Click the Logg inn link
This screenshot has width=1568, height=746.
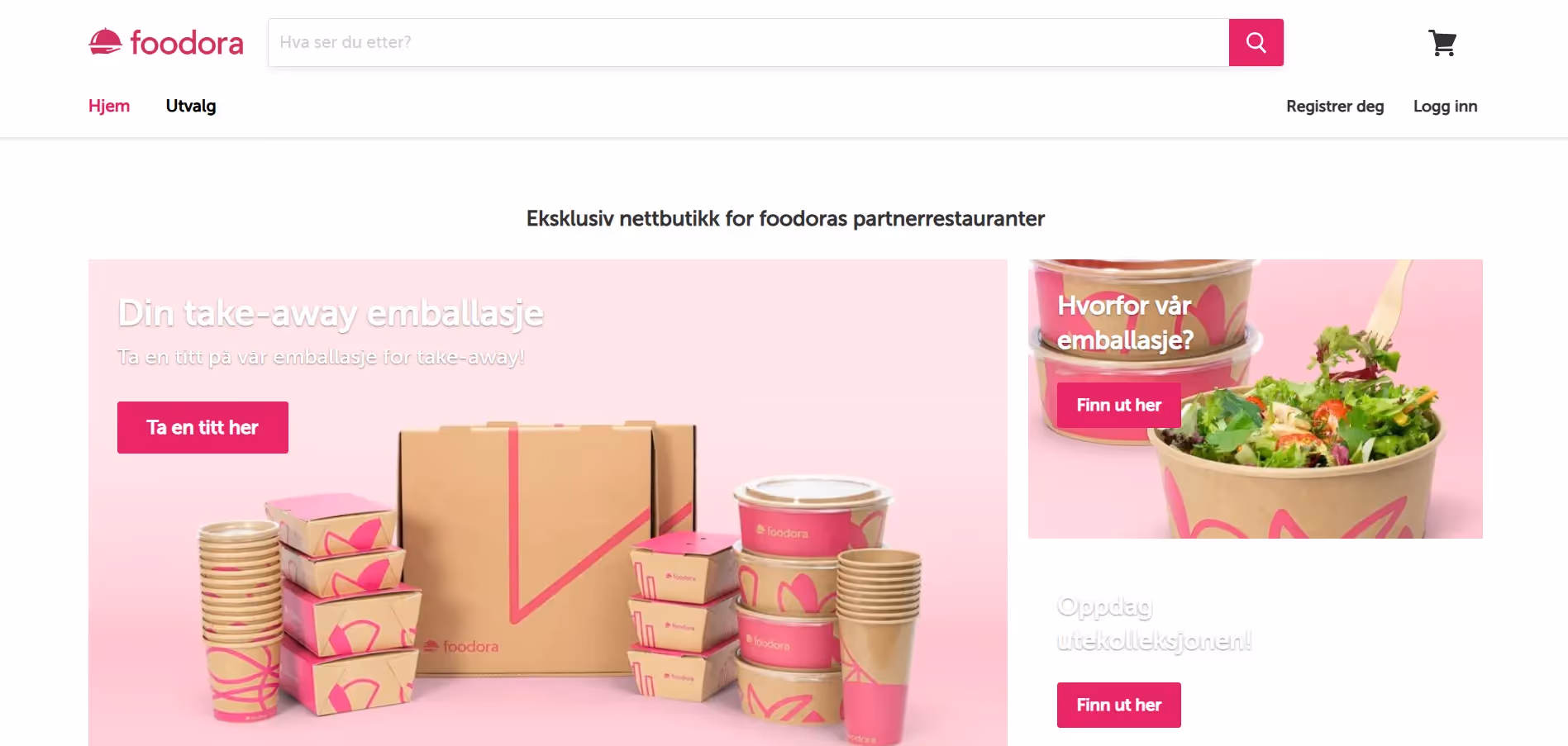[x=1445, y=106]
